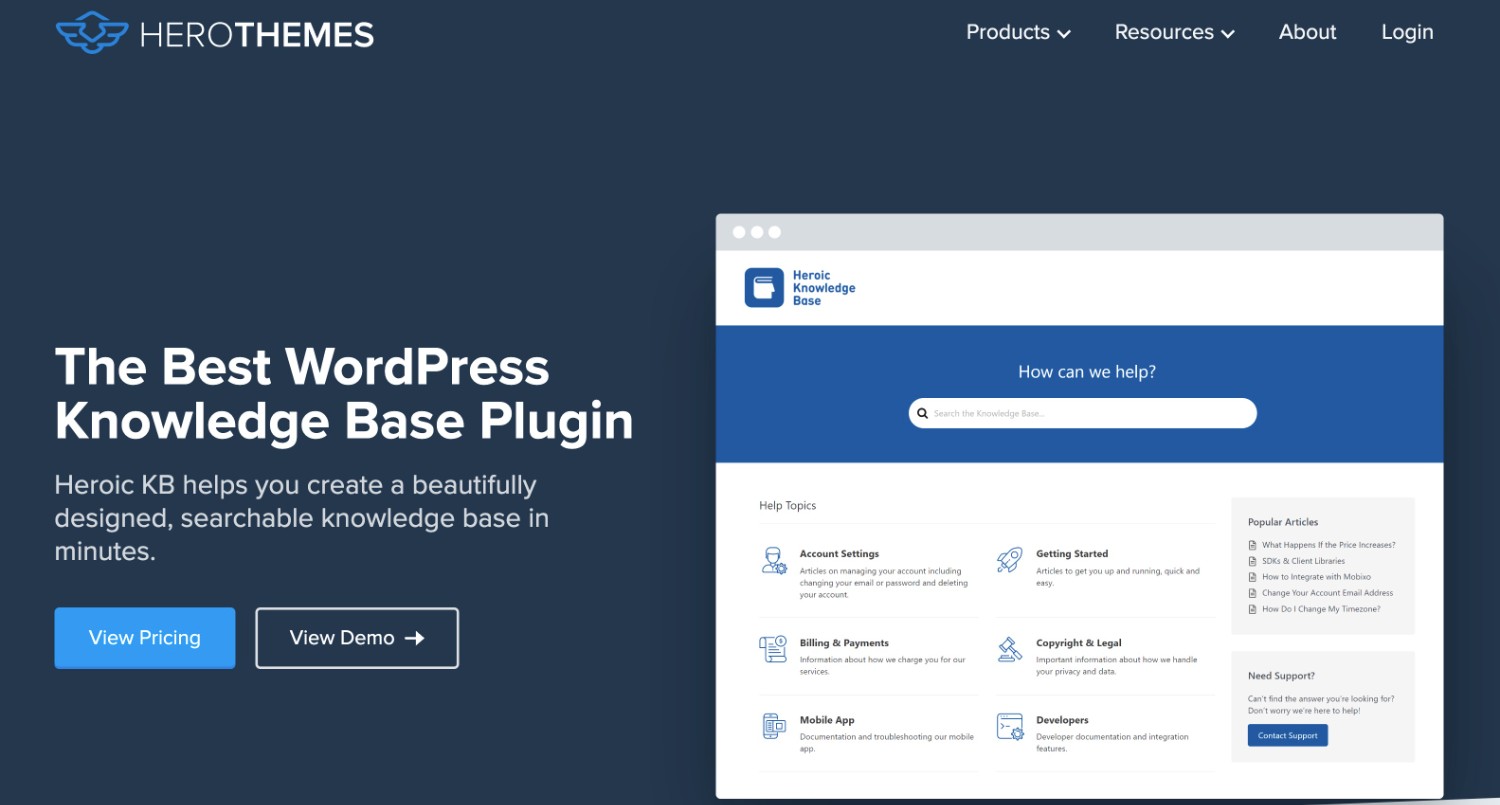Click the View Pricing button

145,638
